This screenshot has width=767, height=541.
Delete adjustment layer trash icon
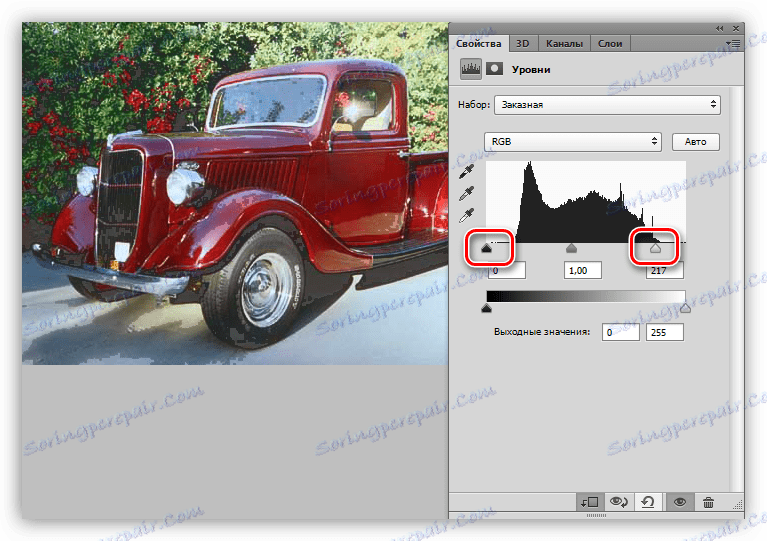[708, 502]
